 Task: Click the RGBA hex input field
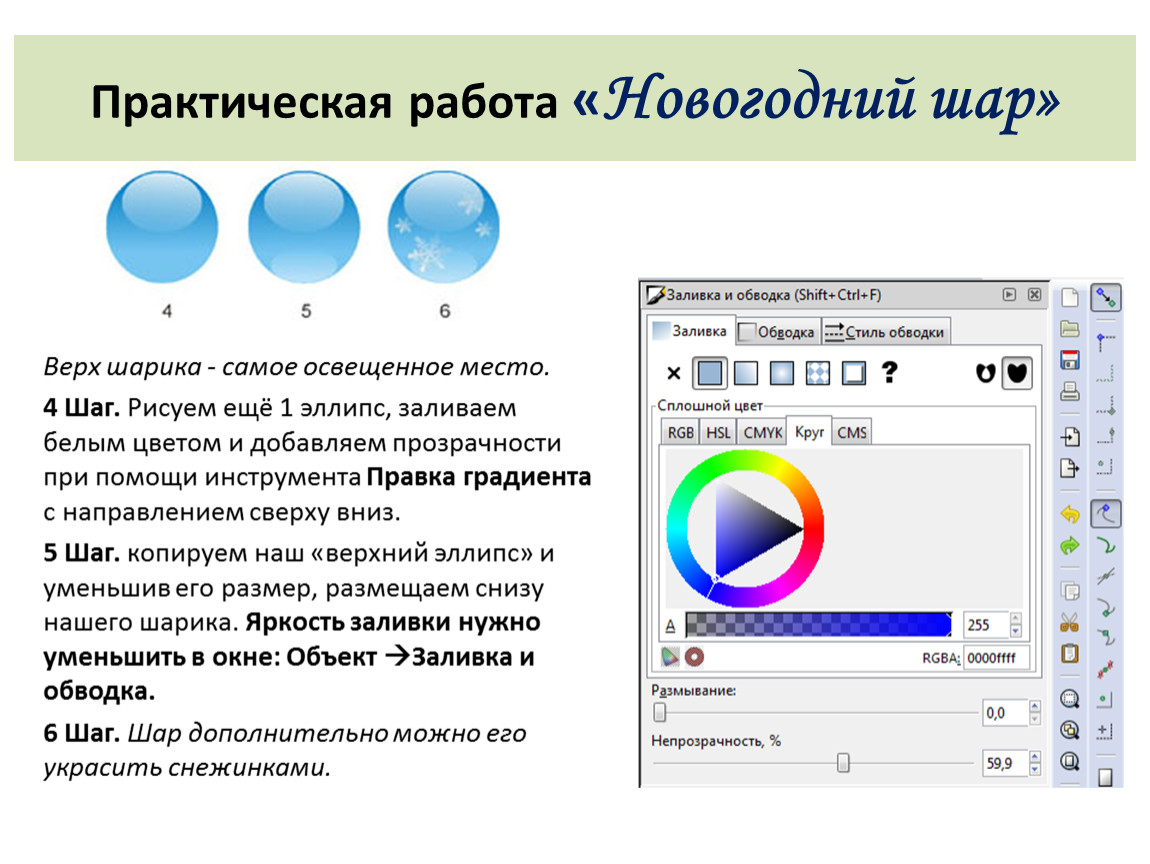[996, 658]
